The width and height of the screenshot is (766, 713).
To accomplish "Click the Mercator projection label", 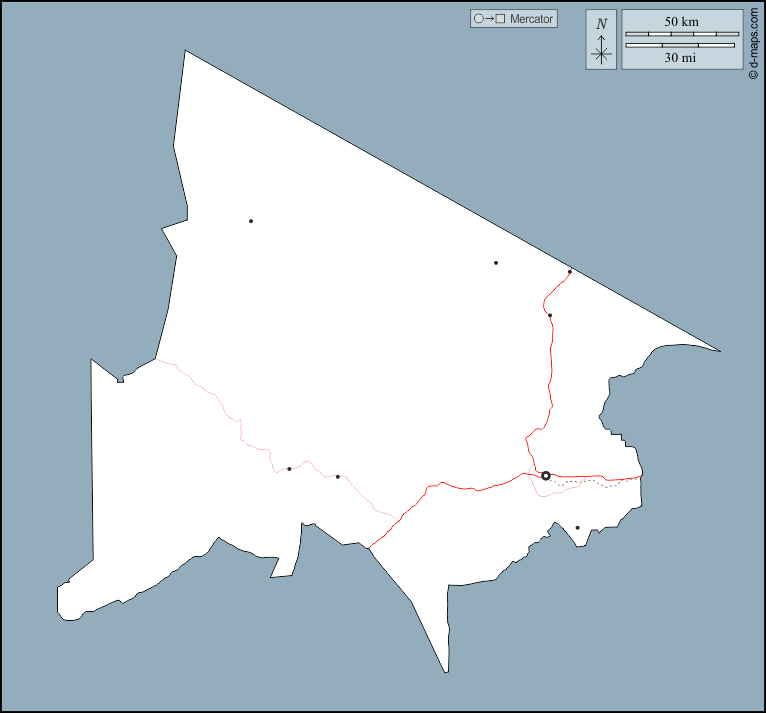I will coord(531,19).
